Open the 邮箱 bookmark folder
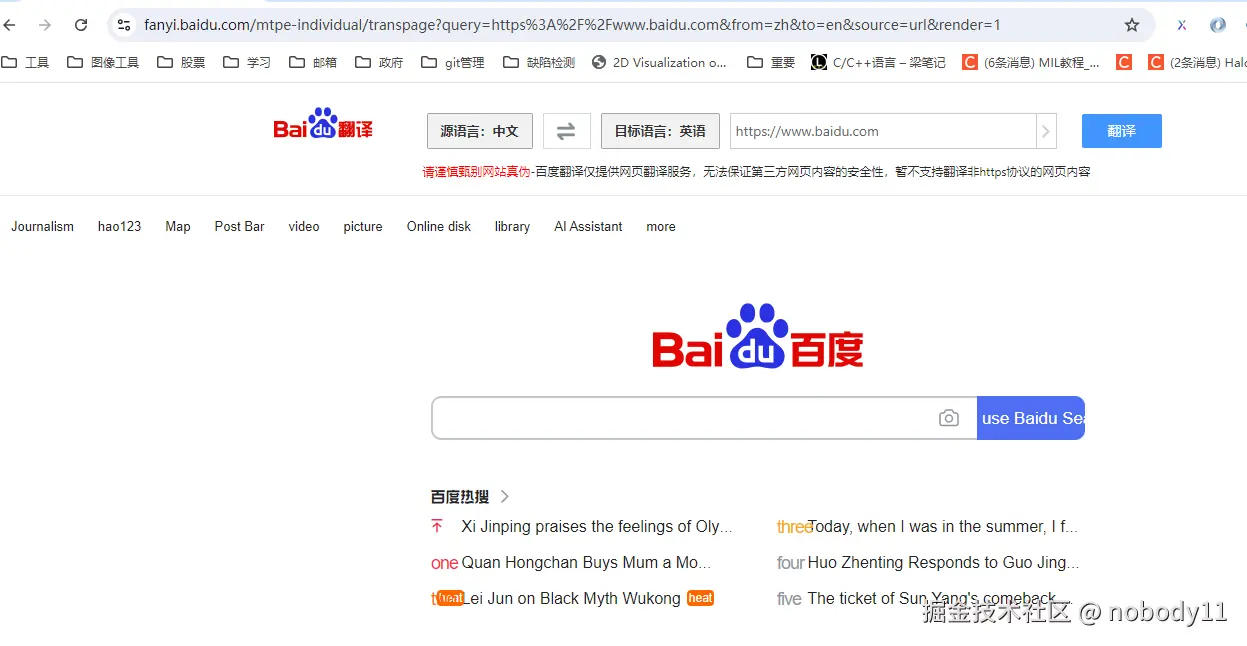Screen dimensions: 1247x646 pyautogui.click(x=313, y=62)
